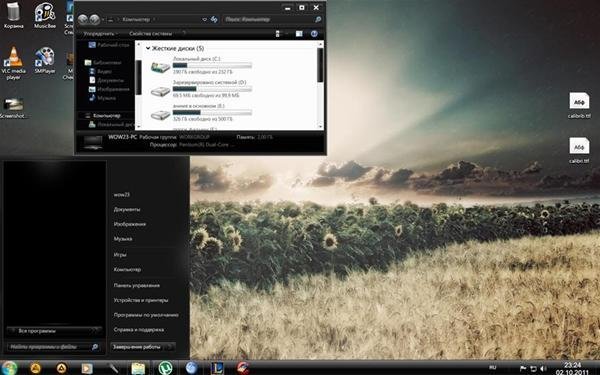Click Свойства системы in the toolbar
600x375 pixels.
click(150, 34)
